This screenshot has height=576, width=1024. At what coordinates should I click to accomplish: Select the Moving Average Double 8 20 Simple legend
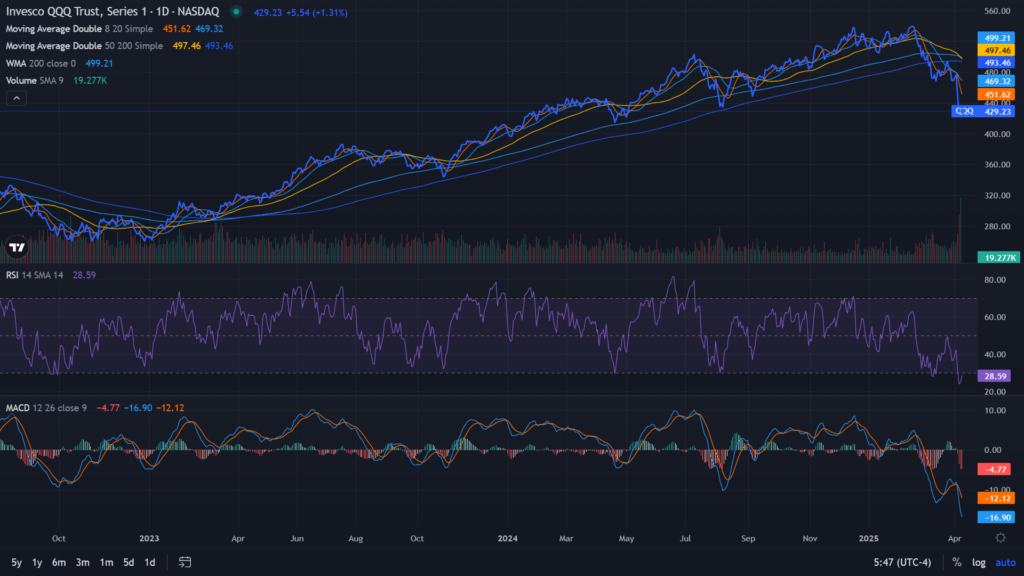click(79, 29)
